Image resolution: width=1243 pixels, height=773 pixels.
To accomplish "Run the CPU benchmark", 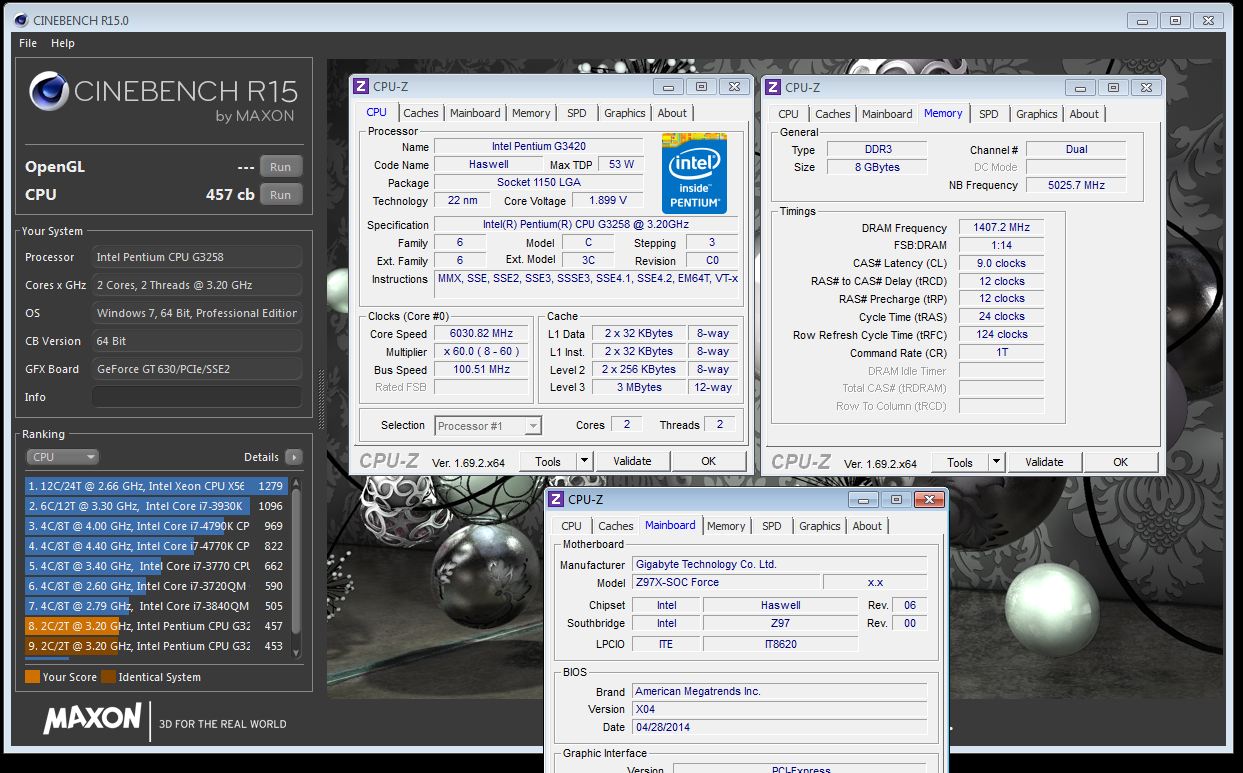I will coord(281,195).
